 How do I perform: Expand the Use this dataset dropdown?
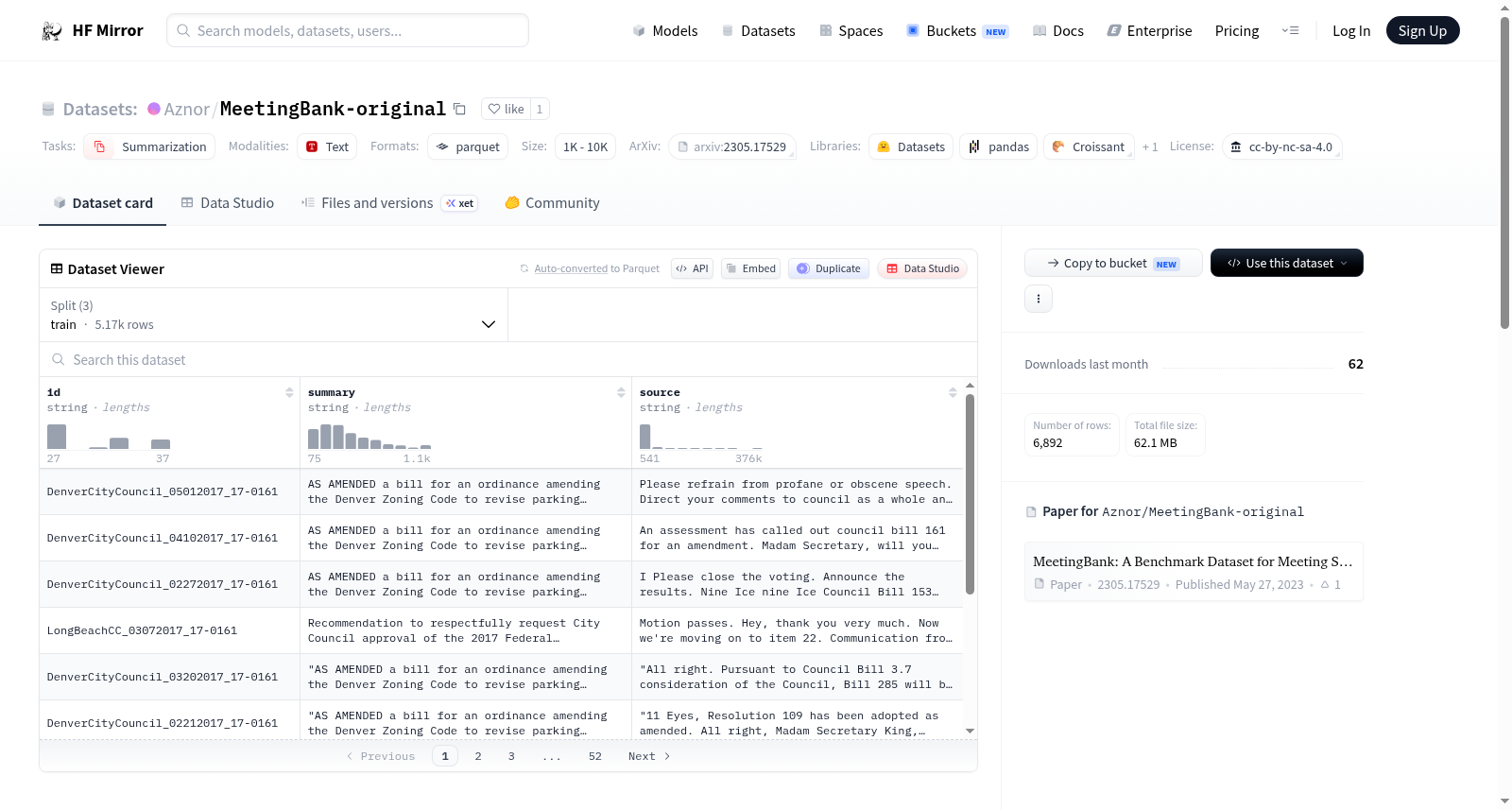(1286, 263)
